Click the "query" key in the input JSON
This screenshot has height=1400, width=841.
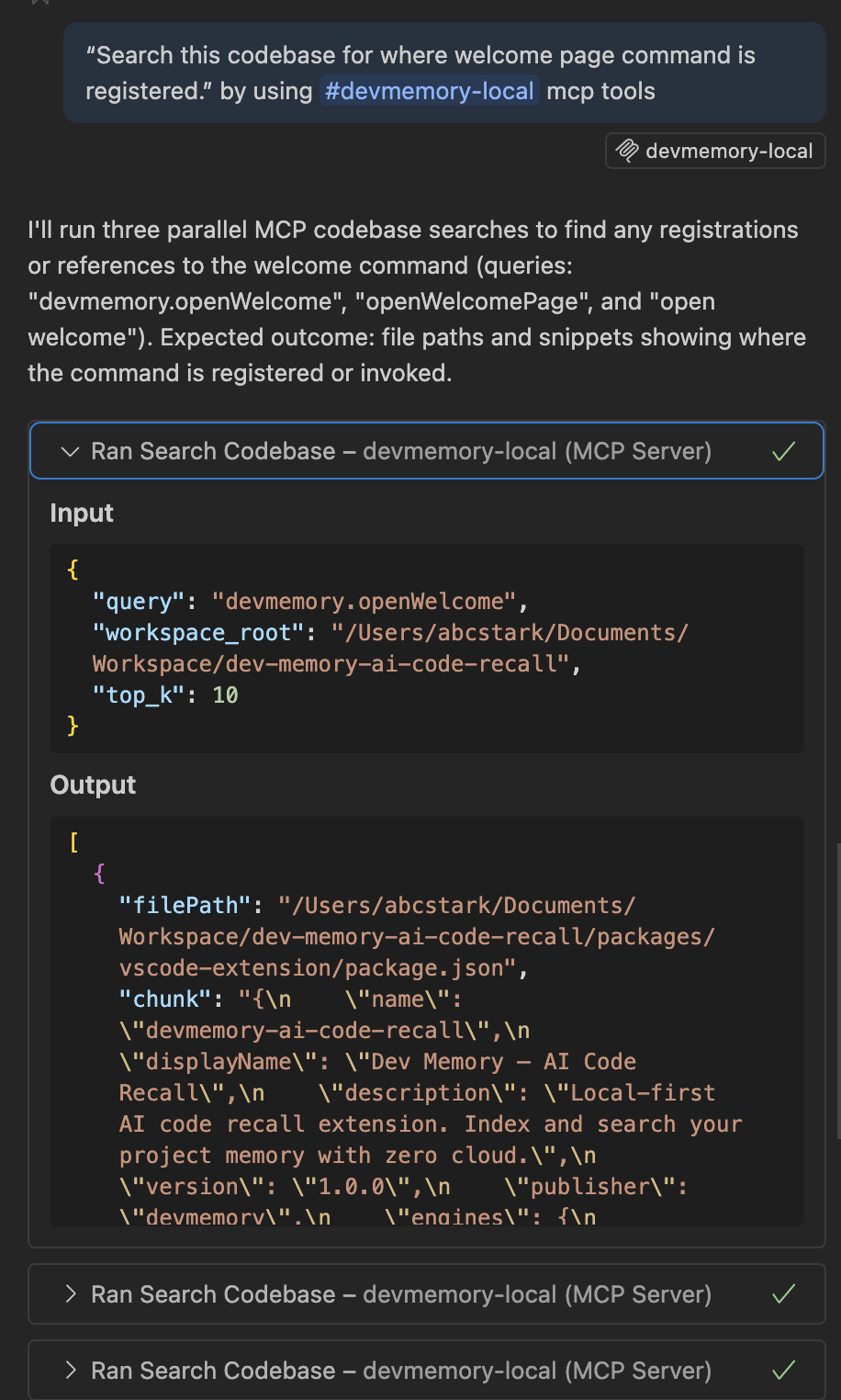coord(140,602)
